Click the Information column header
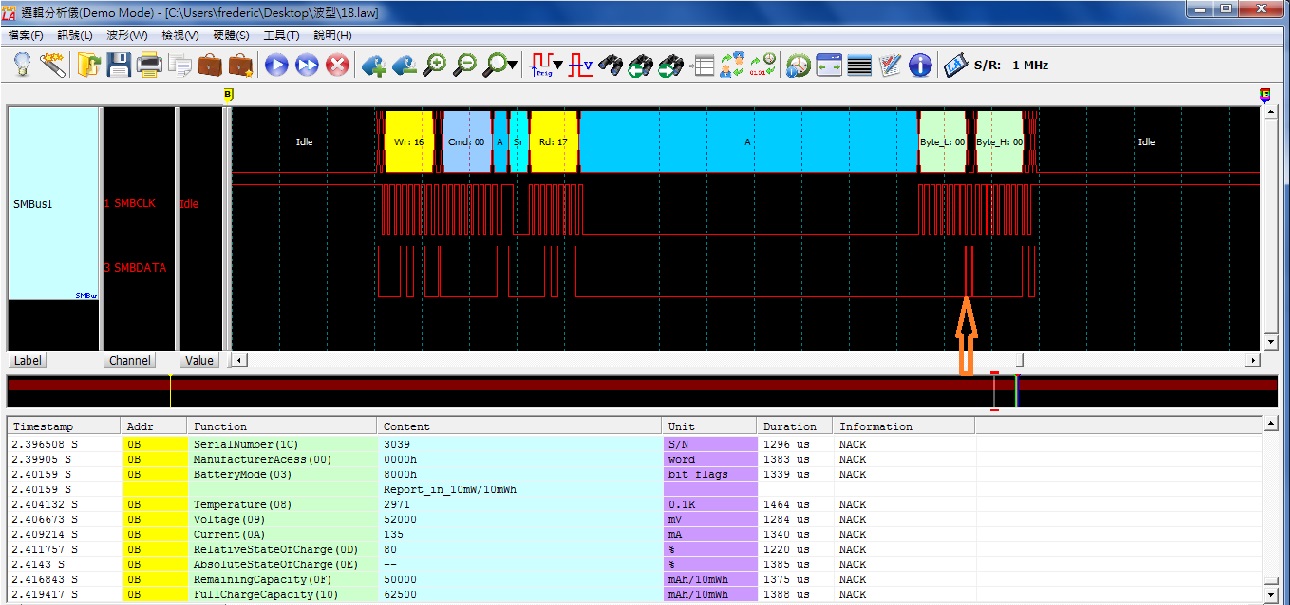Image resolution: width=1290 pixels, height=605 pixels. 904,426
